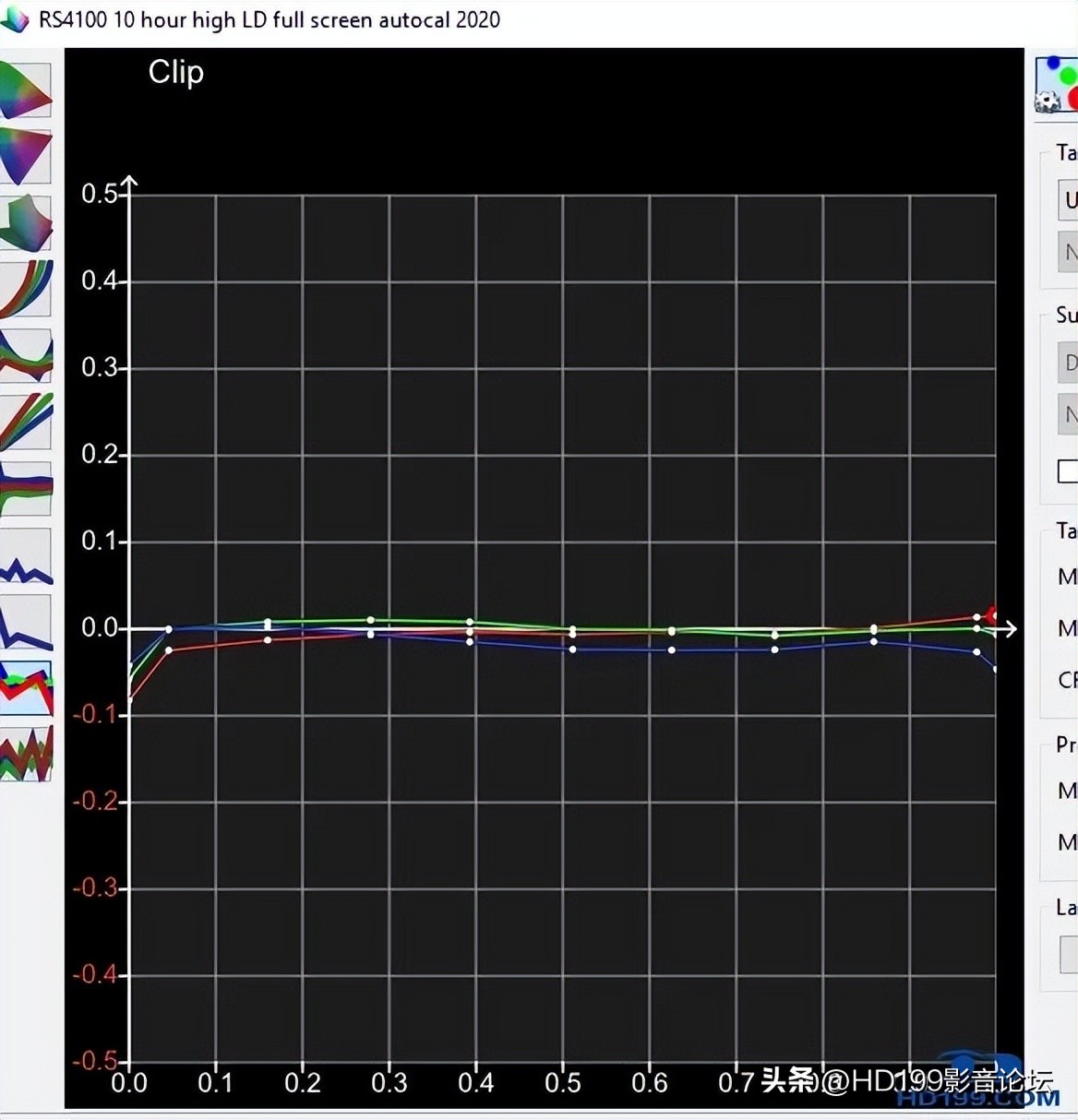1078x1120 pixels.
Task: Open the jagged RGB zigzag chart at the bottom of the sidebar
Action: point(26,754)
